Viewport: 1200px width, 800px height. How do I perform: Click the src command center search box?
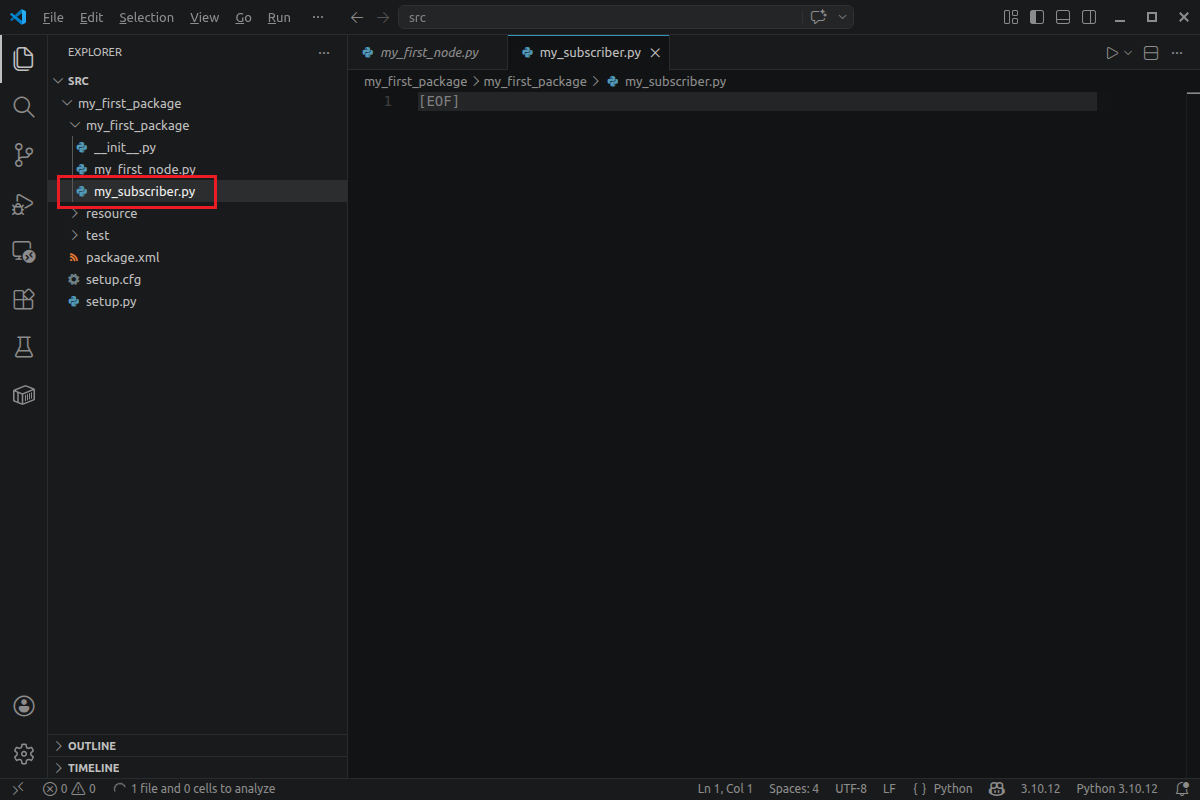tap(600, 17)
